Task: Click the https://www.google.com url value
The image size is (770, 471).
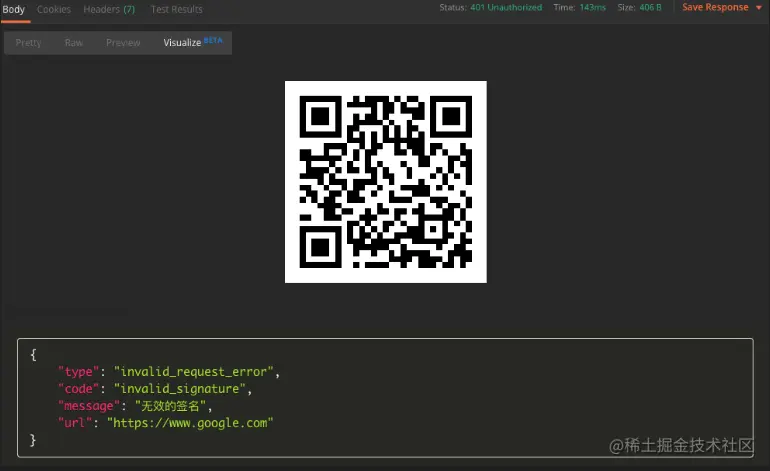Action: tap(190, 423)
